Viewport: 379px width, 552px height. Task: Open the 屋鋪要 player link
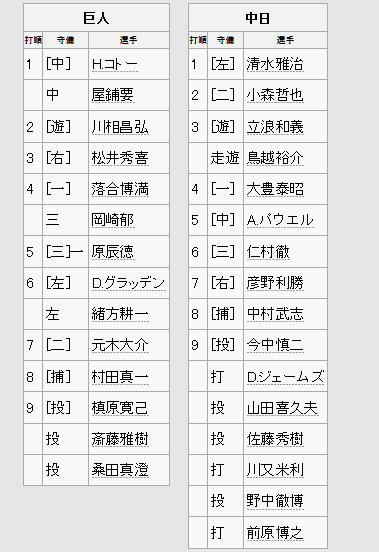pos(113,95)
